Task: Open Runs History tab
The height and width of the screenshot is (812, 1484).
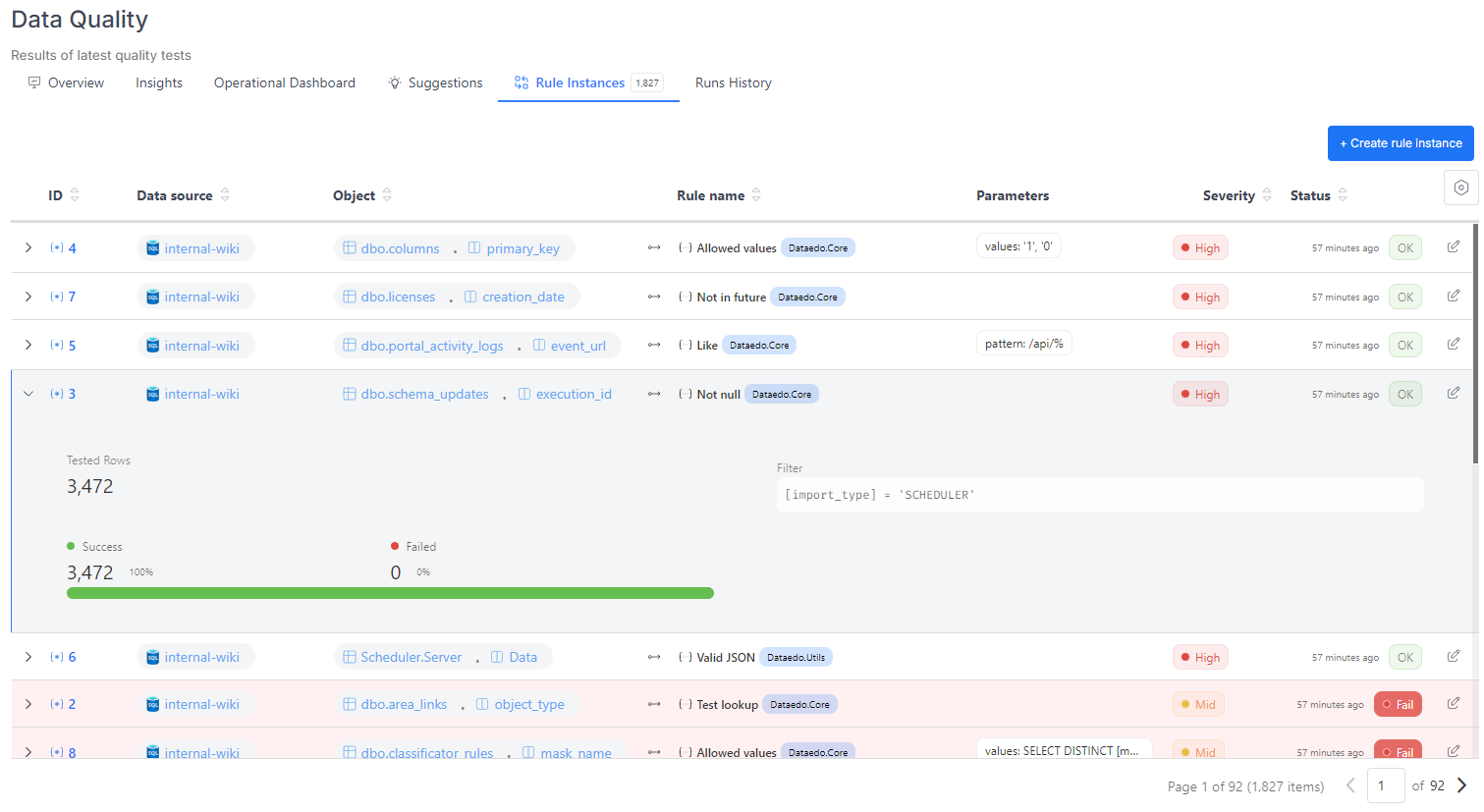Action: (x=734, y=82)
